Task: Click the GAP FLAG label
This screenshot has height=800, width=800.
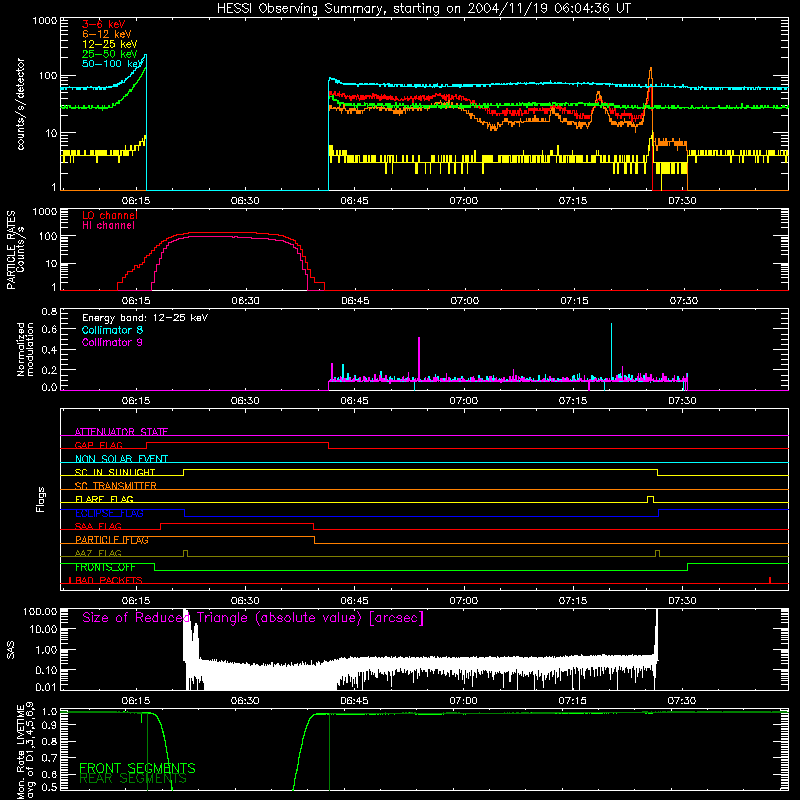Action: tap(98, 445)
